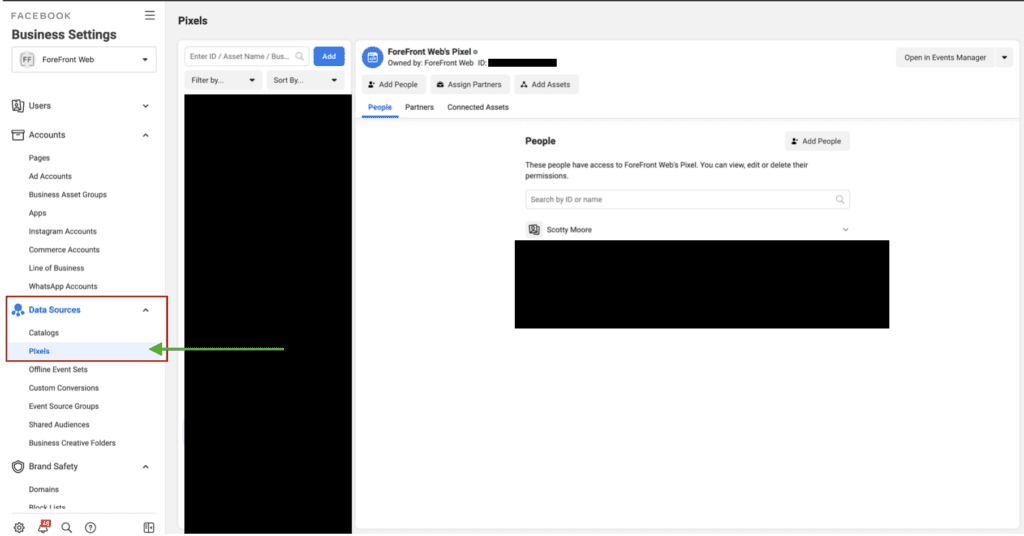The height and width of the screenshot is (536, 1024).
Task: Open Pages under Accounts
Action: pyautogui.click(x=39, y=158)
